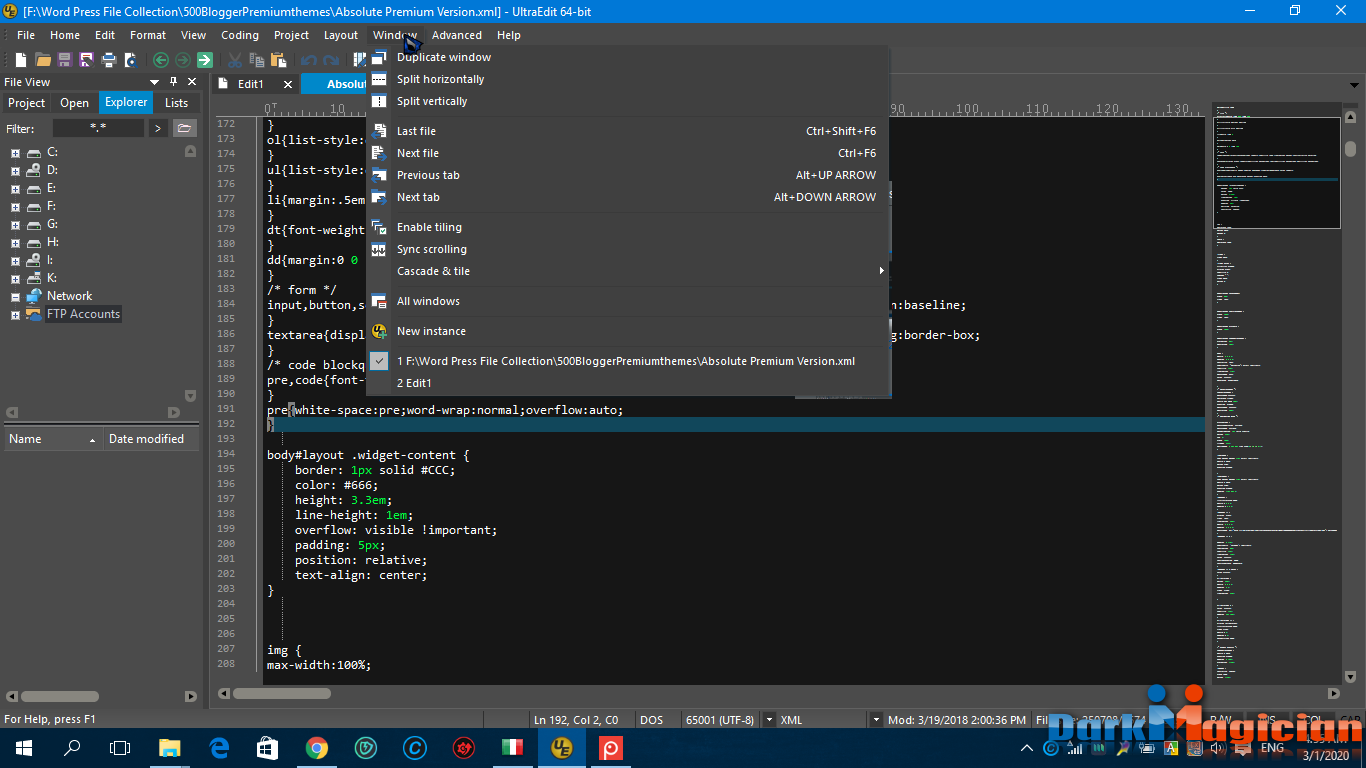Switch to the Edit1 document tab
The image size is (1366, 768).
pos(250,84)
